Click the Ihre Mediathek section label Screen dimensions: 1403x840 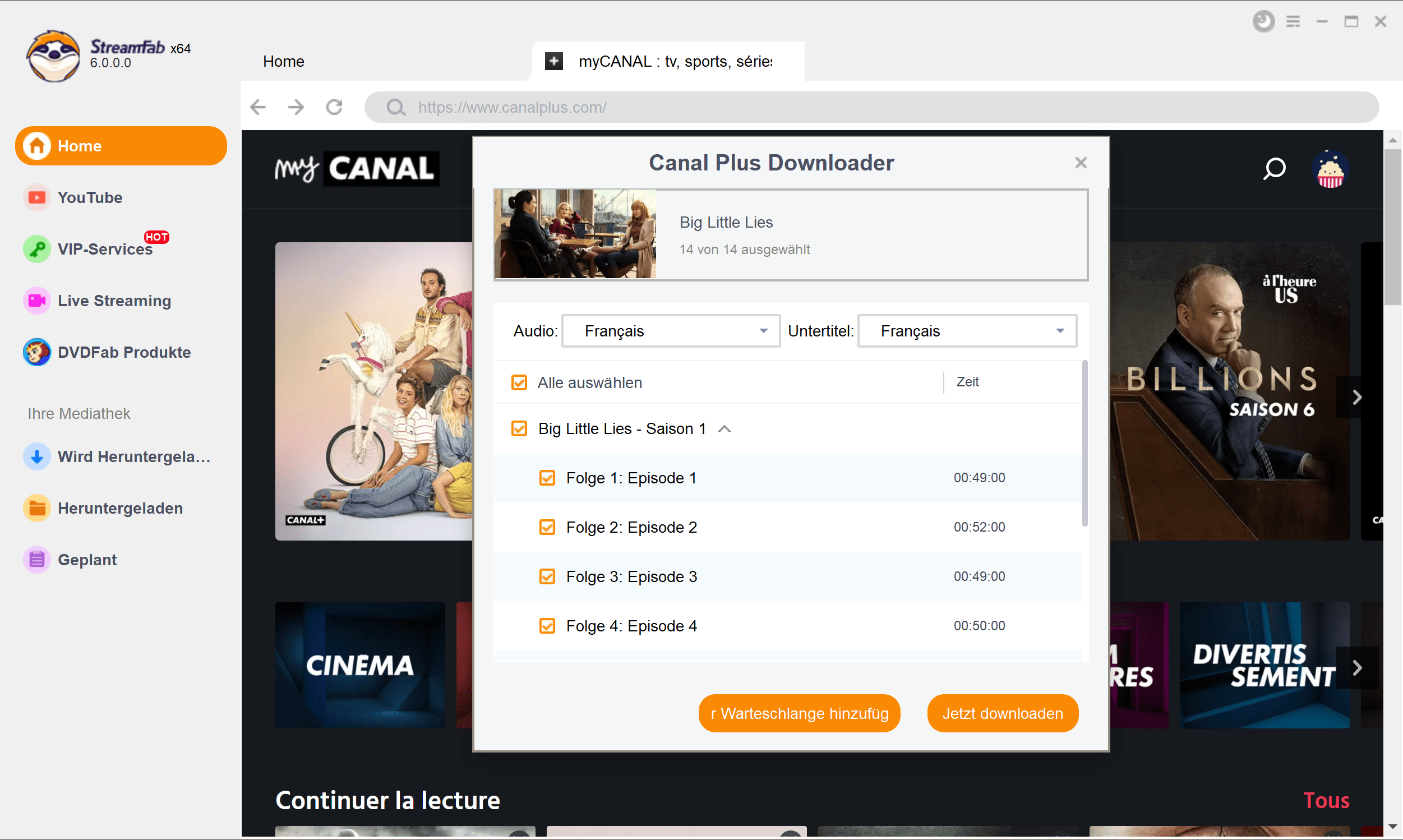pyautogui.click(x=79, y=414)
